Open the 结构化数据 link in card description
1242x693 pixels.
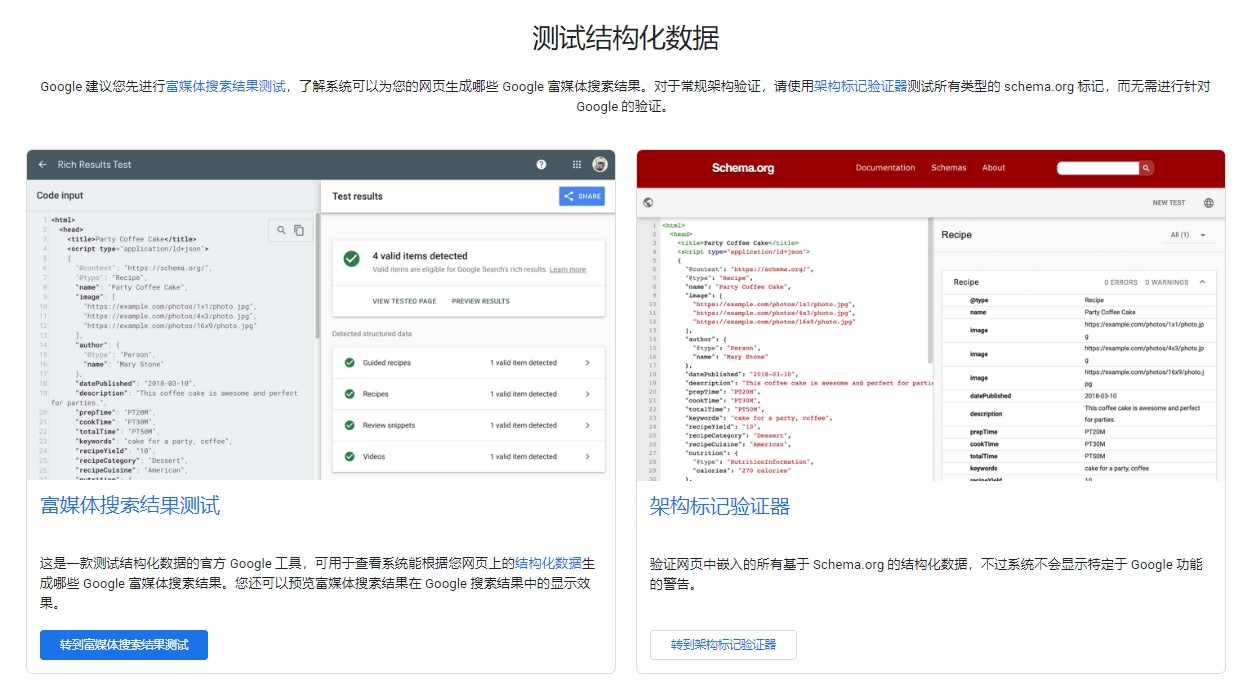[x=548, y=564]
